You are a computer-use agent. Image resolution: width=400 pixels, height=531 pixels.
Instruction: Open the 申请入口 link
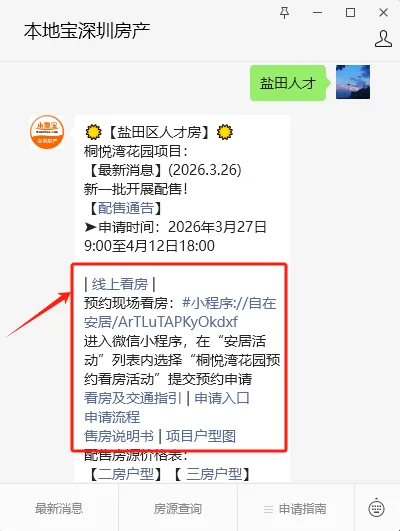[222, 398]
